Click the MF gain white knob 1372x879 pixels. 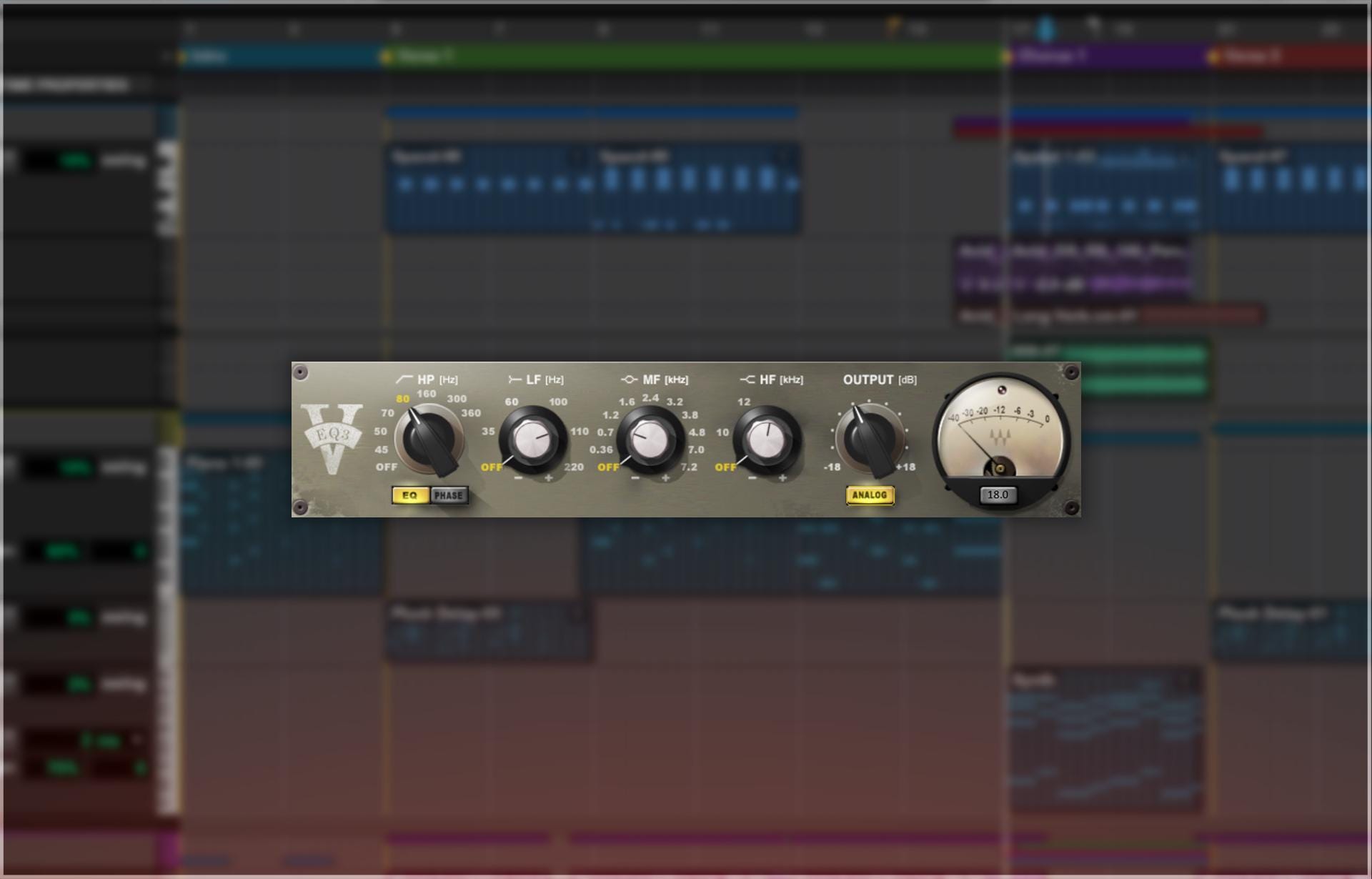pyautogui.click(x=650, y=439)
